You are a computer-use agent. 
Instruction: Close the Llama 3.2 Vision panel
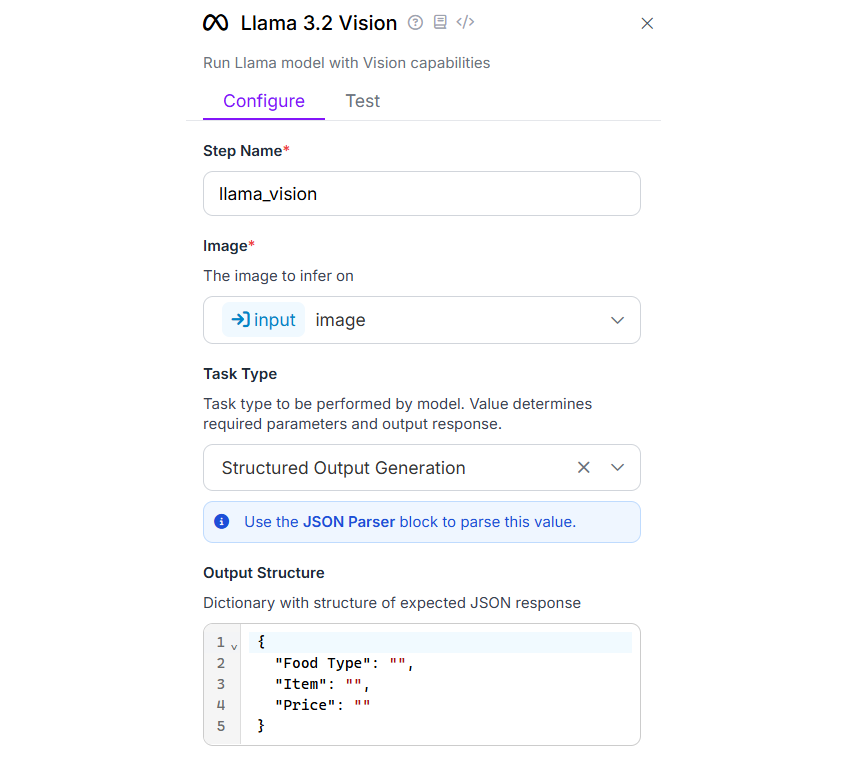(x=647, y=22)
